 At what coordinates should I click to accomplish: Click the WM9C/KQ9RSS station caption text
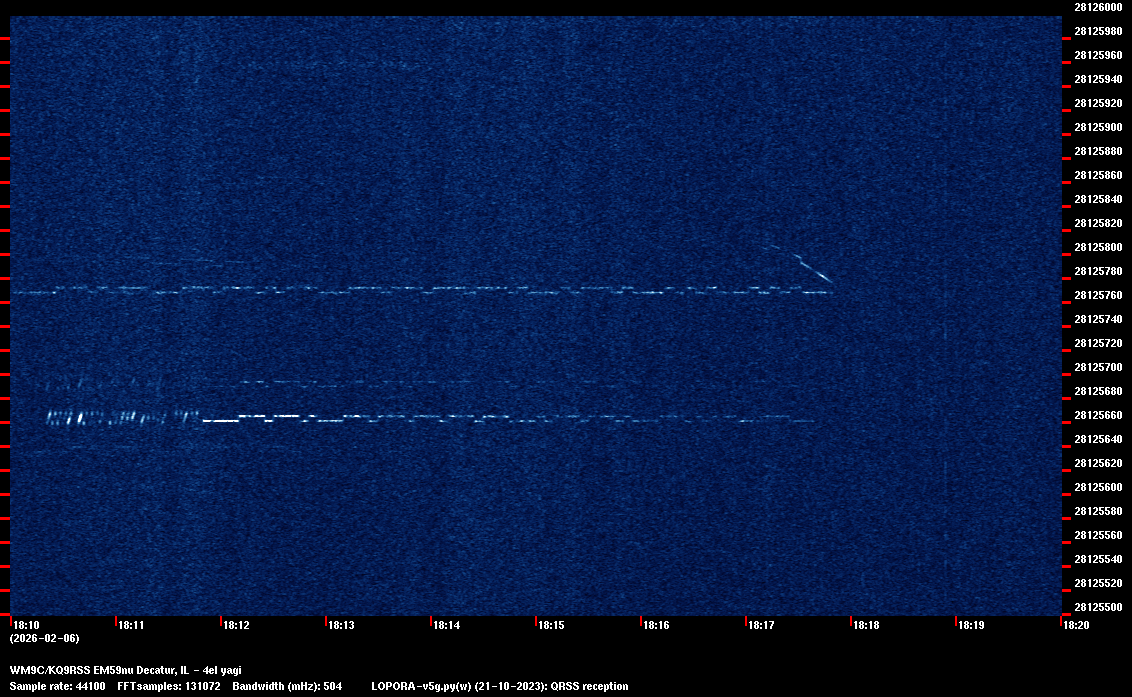pos(125,670)
